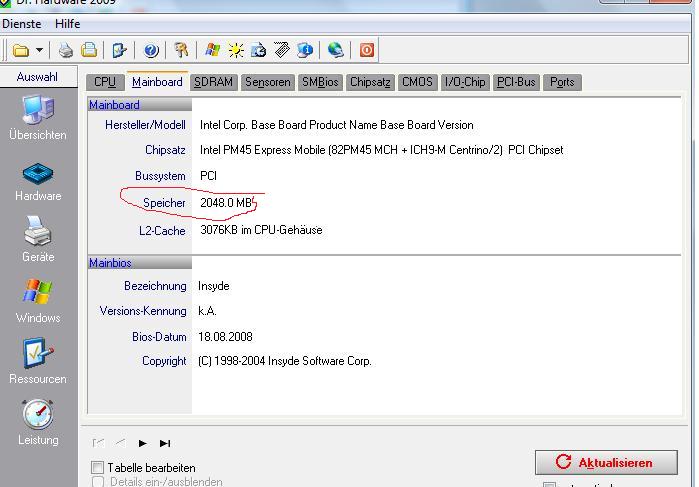The image size is (699, 487).
Task: Select the Intel PM45 Express chipset value
Action: coord(382,150)
